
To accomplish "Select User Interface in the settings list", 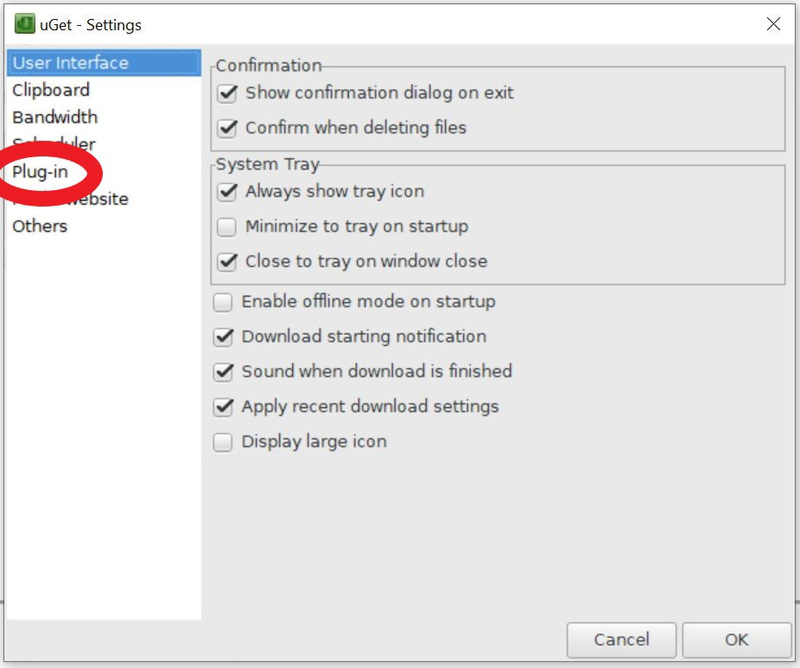I will (x=104, y=63).
